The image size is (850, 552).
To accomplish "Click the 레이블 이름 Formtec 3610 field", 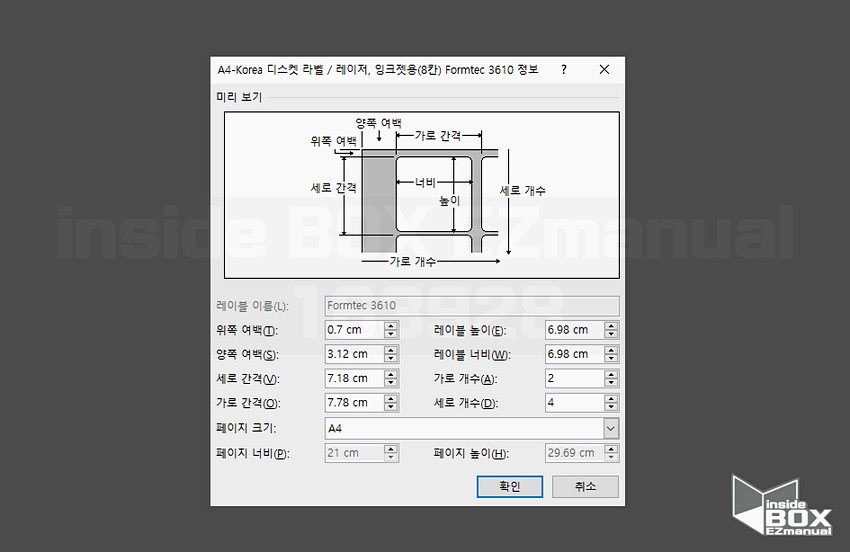I will coord(472,306).
